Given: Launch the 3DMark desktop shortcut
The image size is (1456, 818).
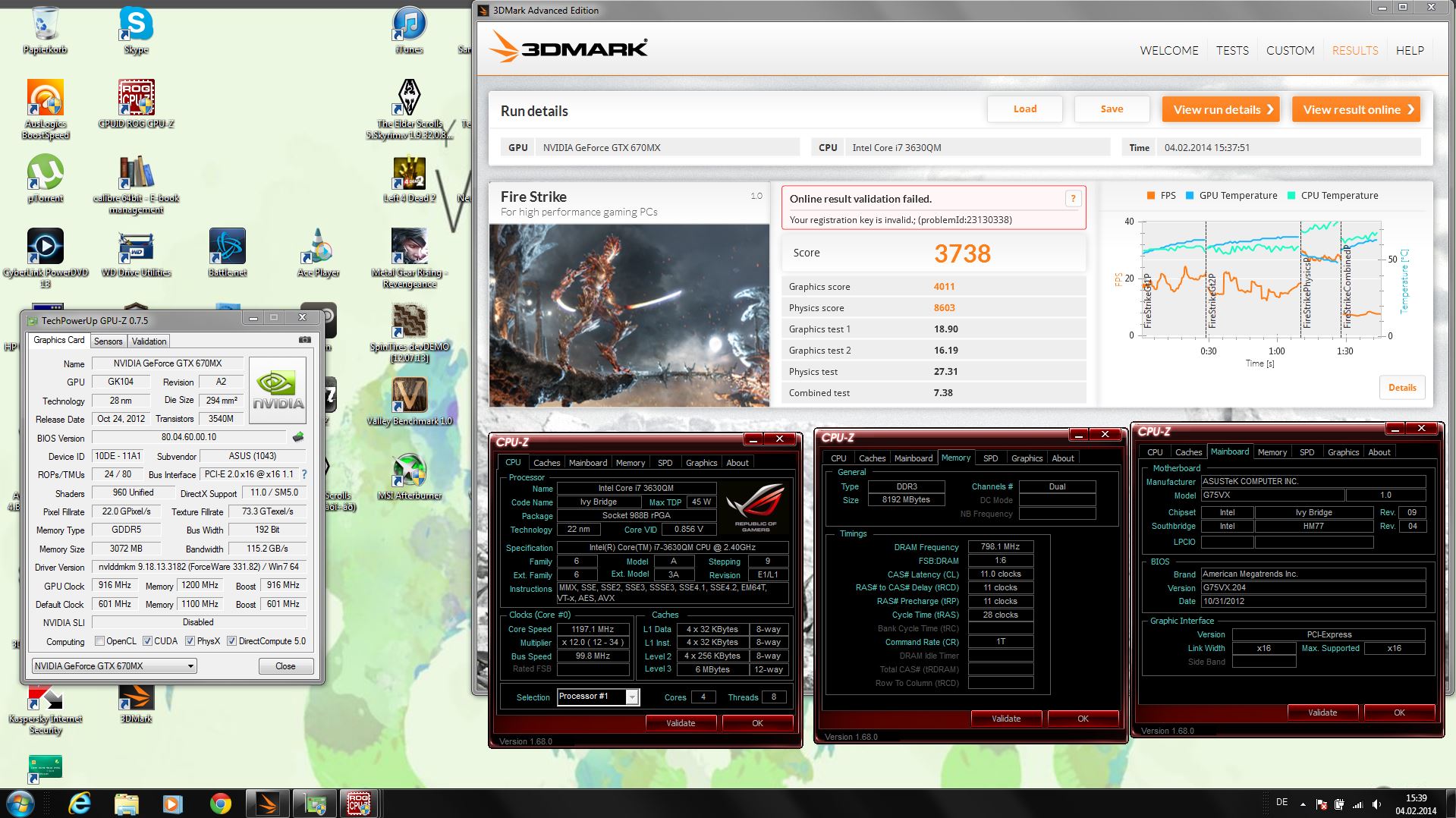Looking at the screenshot, I should click(x=137, y=703).
